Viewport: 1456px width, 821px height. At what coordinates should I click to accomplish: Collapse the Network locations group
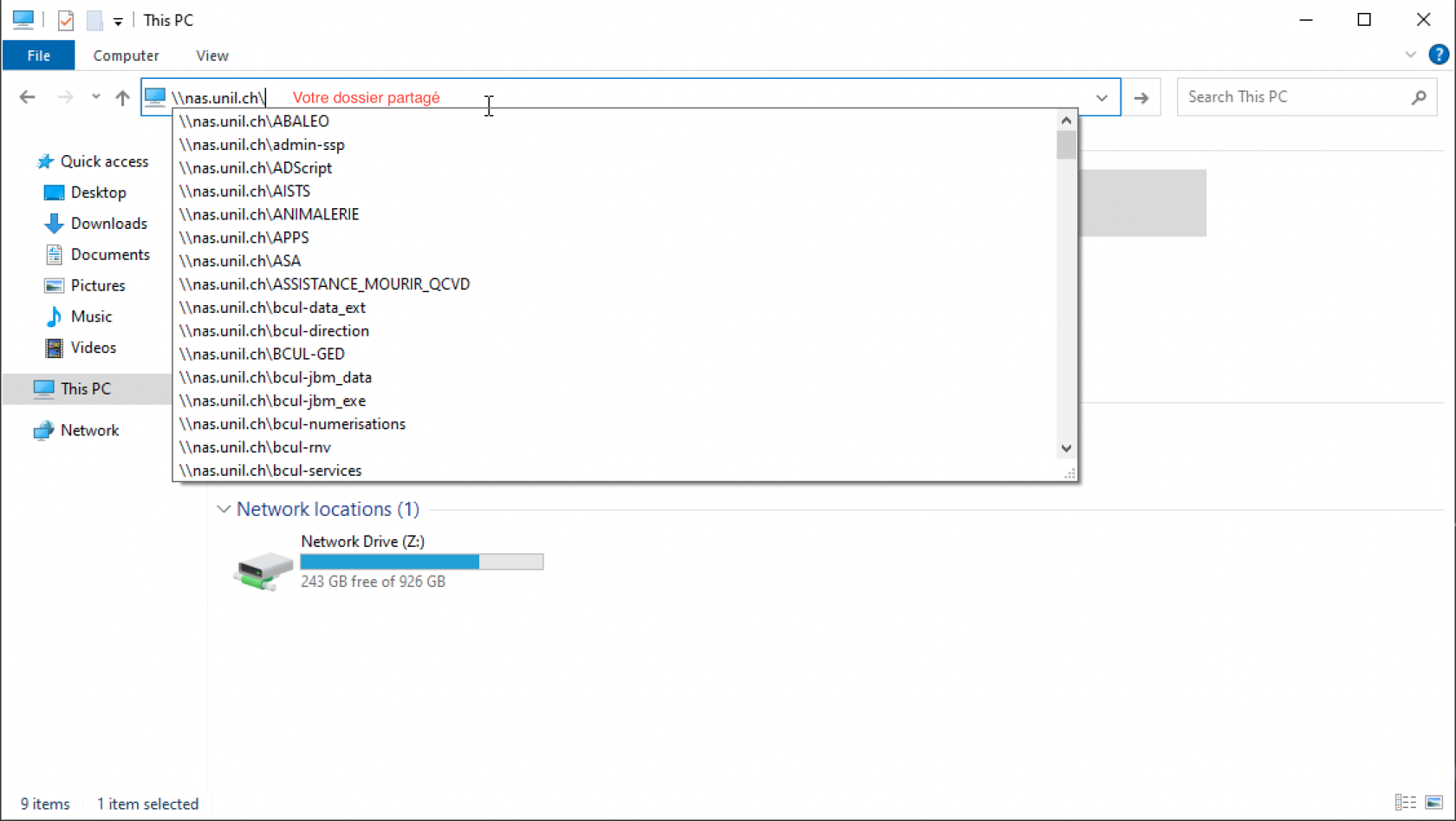[x=224, y=509]
